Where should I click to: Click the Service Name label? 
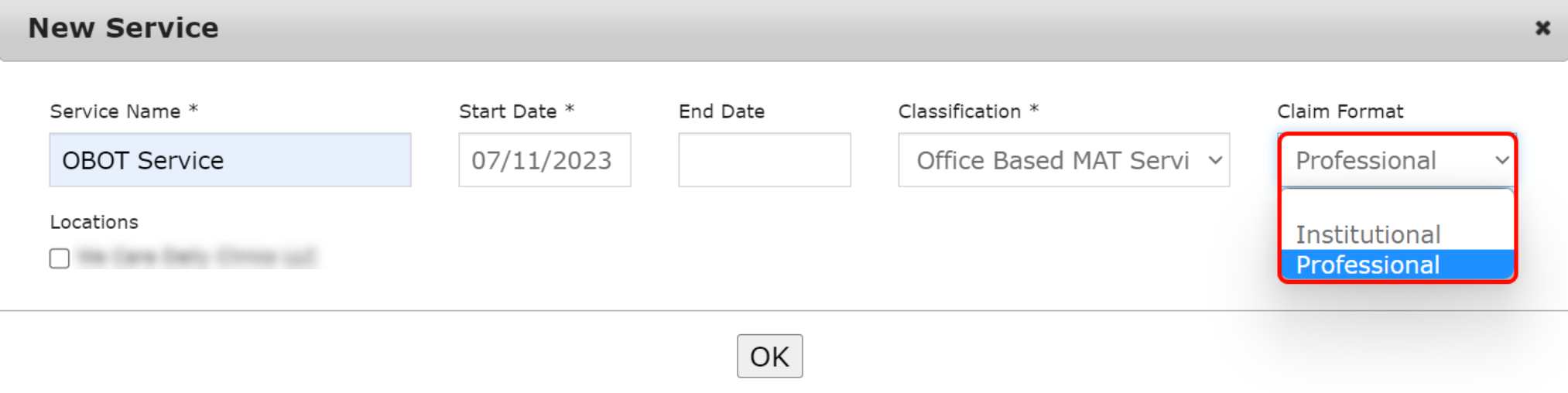[x=115, y=111]
